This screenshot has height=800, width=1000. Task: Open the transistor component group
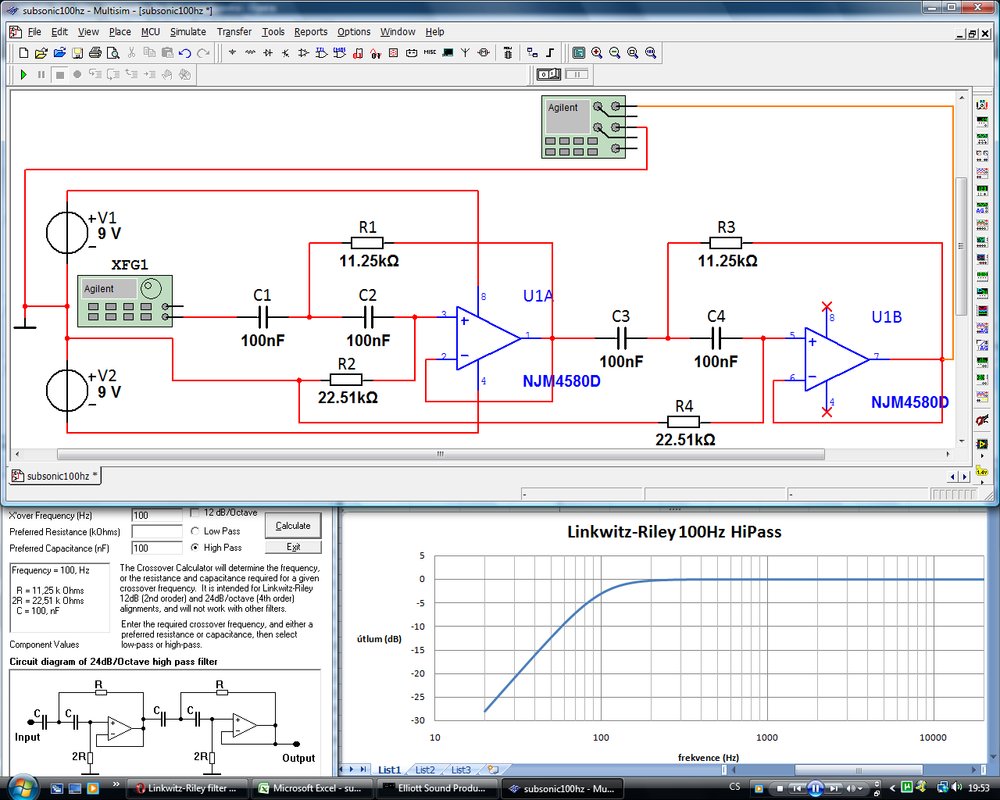click(x=286, y=53)
